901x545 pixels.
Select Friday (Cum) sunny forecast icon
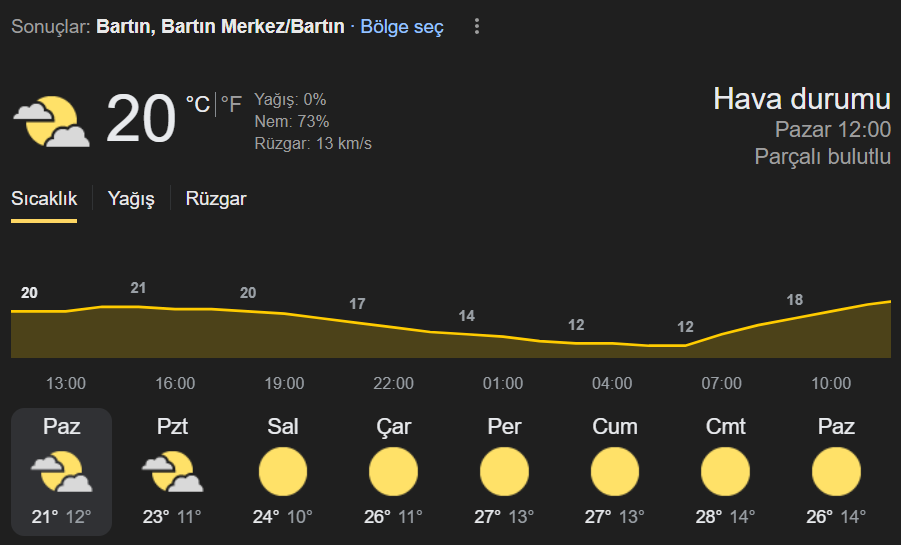pyautogui.click(x=615, y=472)
